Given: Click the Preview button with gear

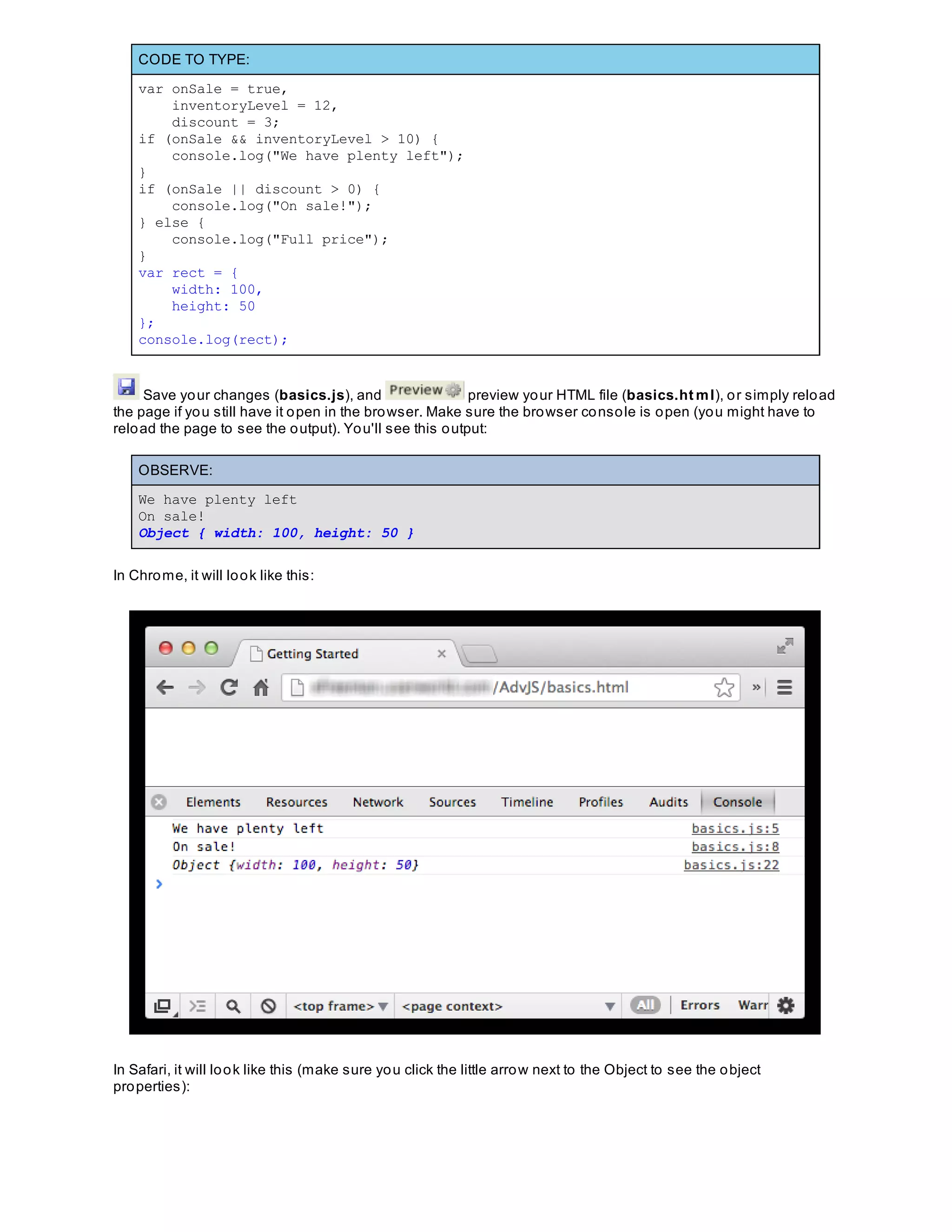Looking at the screenshot, I should click(425, 390).
